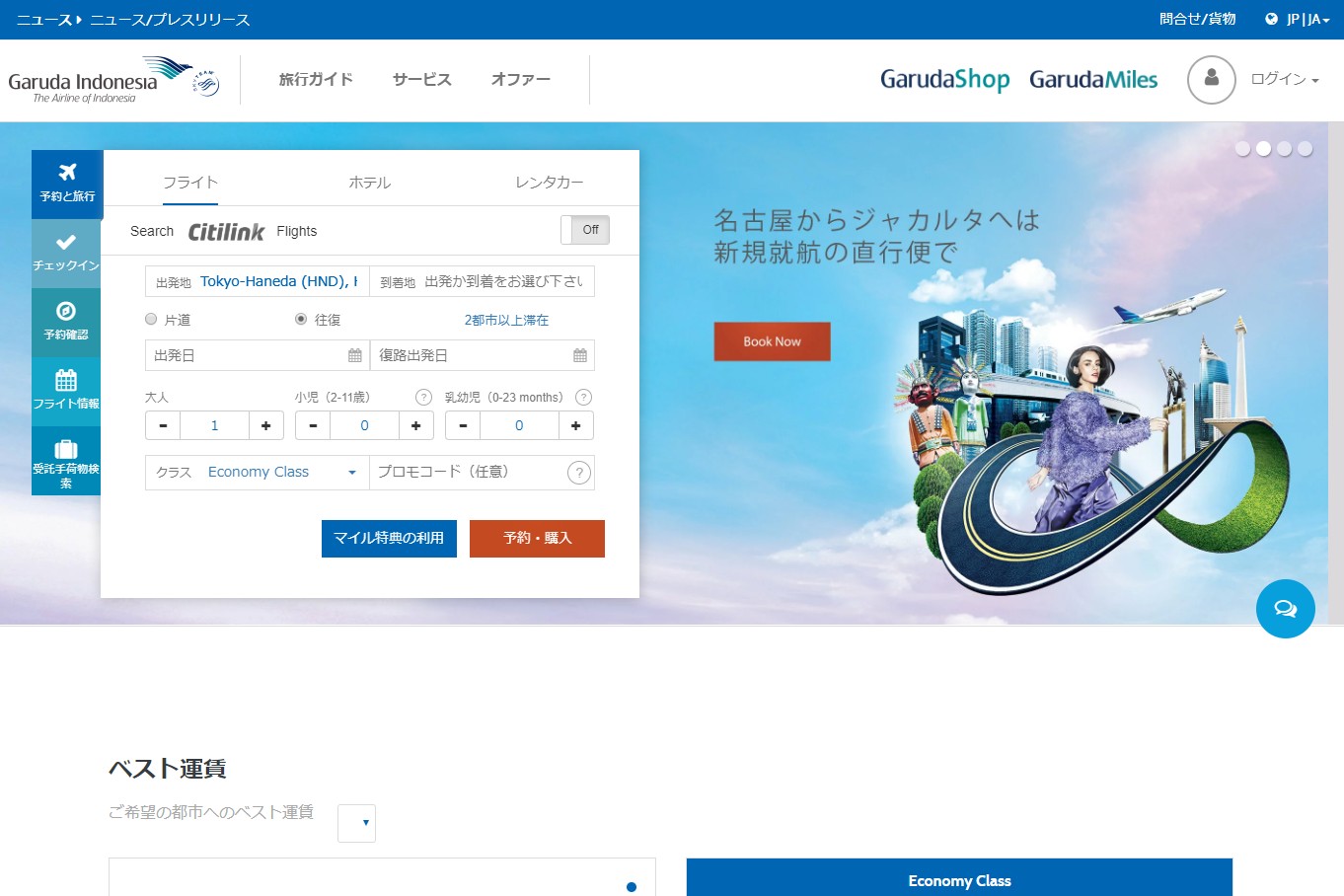Expand the ログイン dropdown

click(1285, 79)
